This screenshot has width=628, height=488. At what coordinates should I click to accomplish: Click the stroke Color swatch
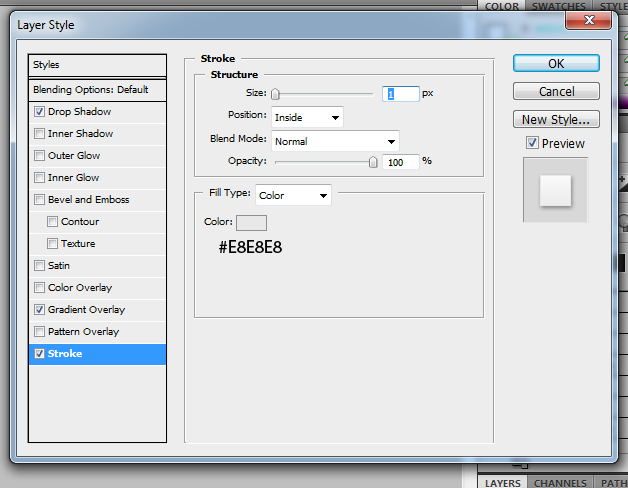[x=252, y=223]
